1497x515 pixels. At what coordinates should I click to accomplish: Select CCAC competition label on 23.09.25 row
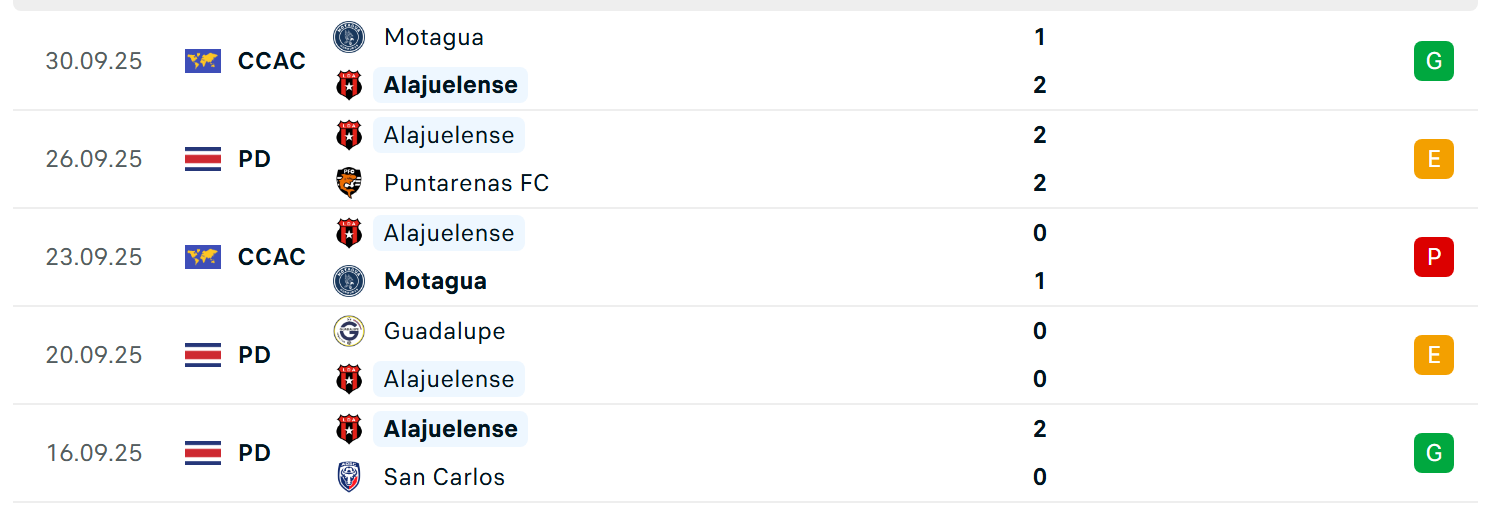[272, 257]
